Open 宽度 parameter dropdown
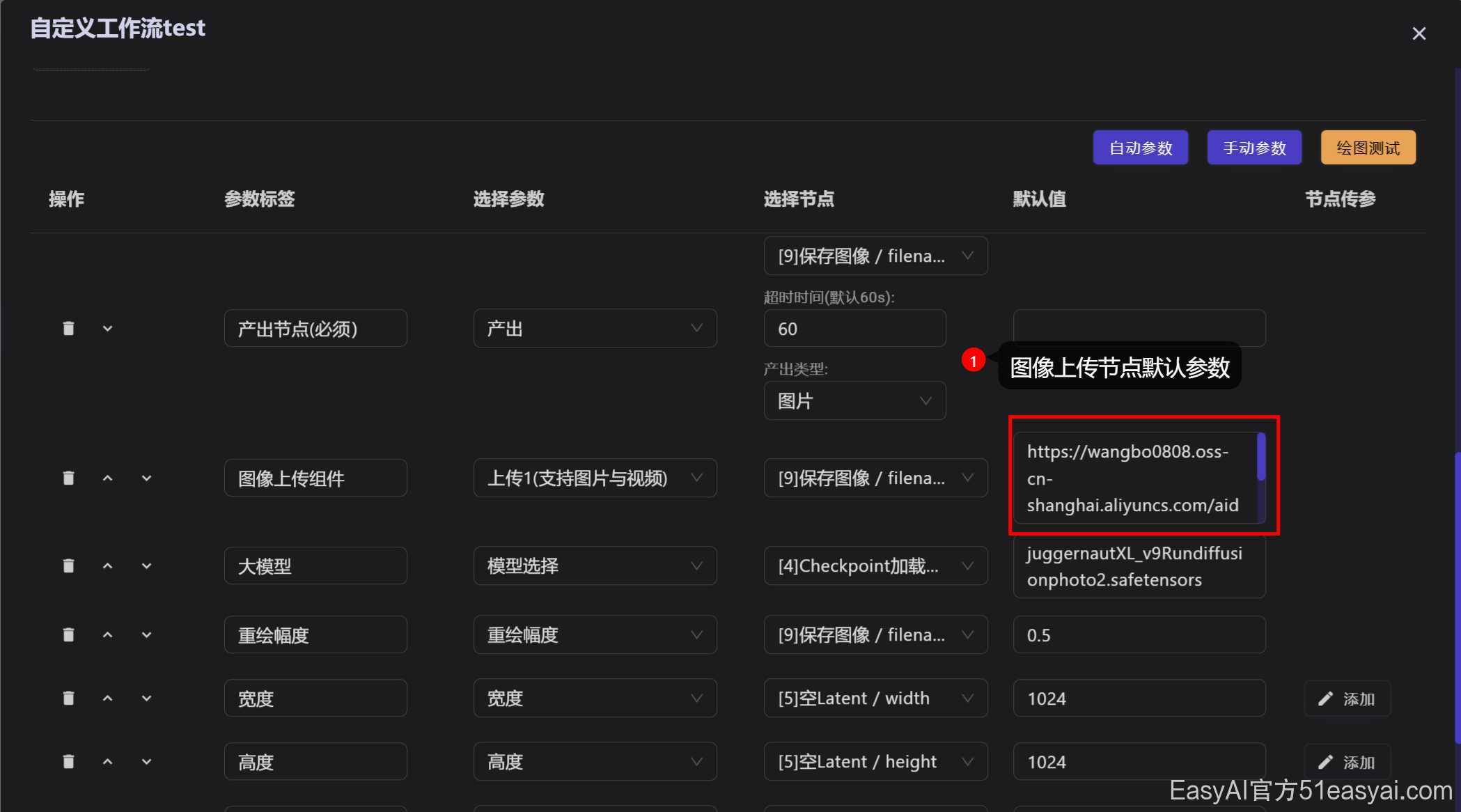1461x812 pixels. tap(595, 698)
